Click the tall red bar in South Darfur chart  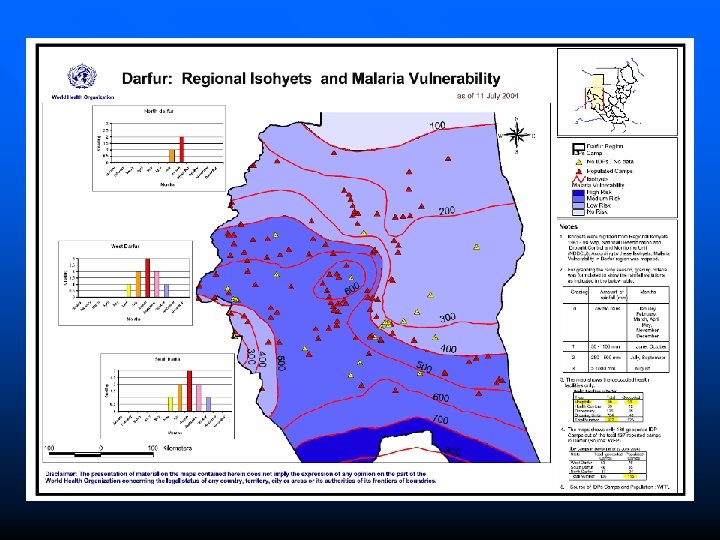click(189, 390)
